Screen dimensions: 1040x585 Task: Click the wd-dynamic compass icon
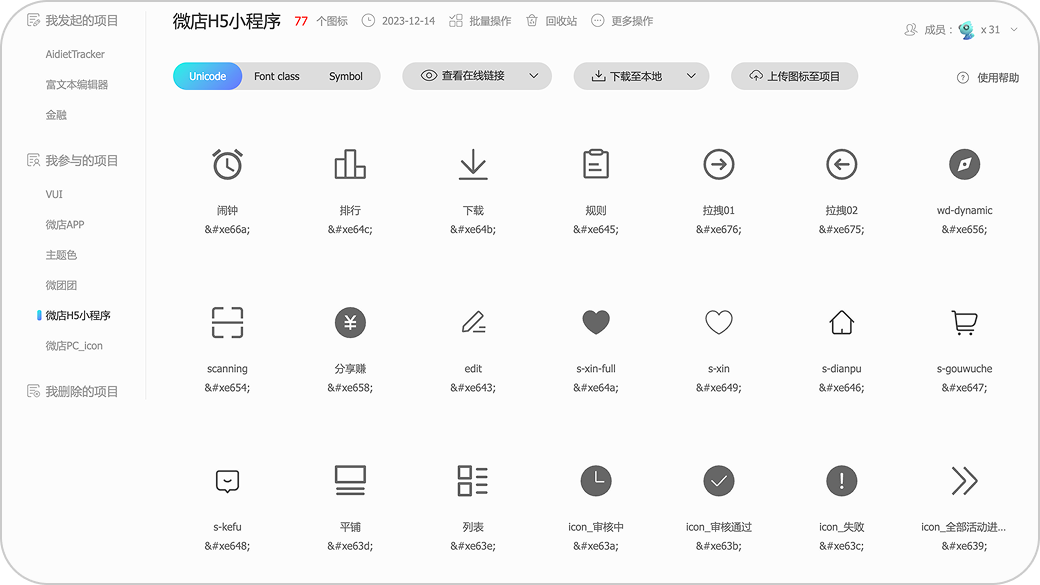964,164
